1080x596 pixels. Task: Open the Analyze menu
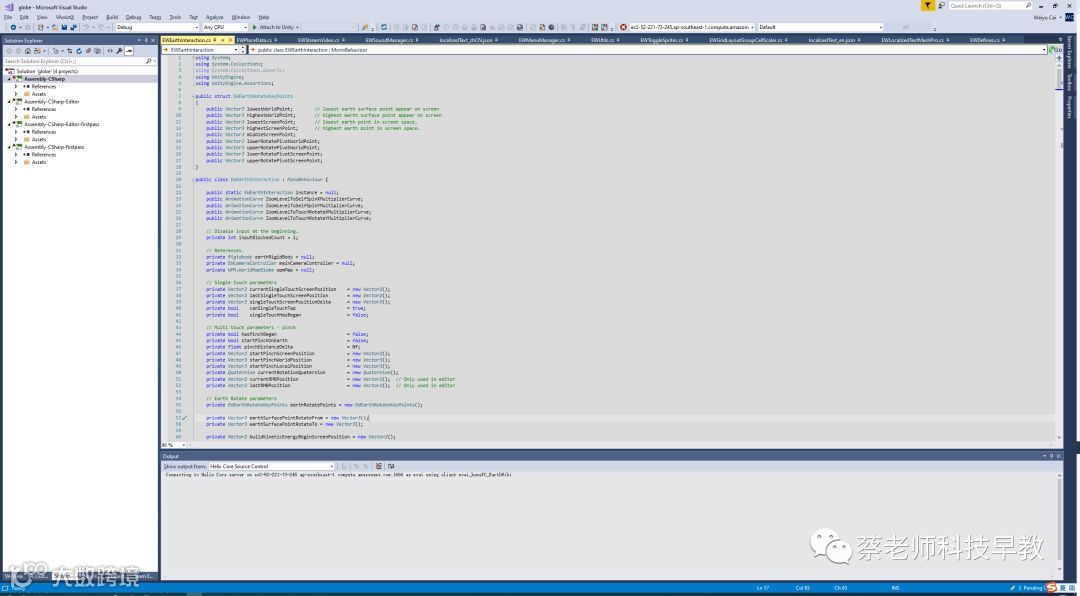click(x=214, y=17)
